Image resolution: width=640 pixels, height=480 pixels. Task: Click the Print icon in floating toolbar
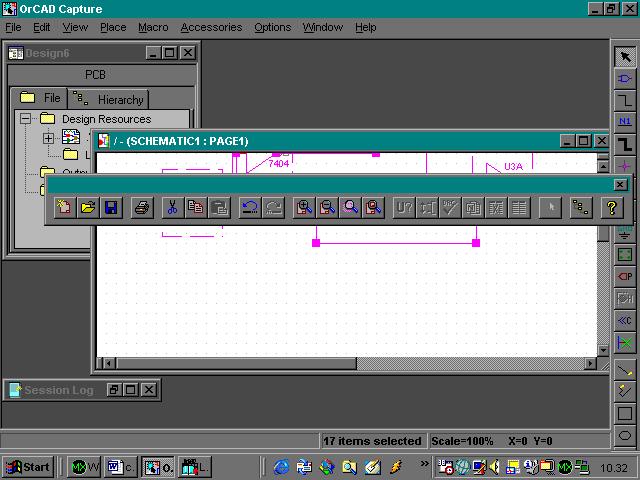tap(142, 208)
